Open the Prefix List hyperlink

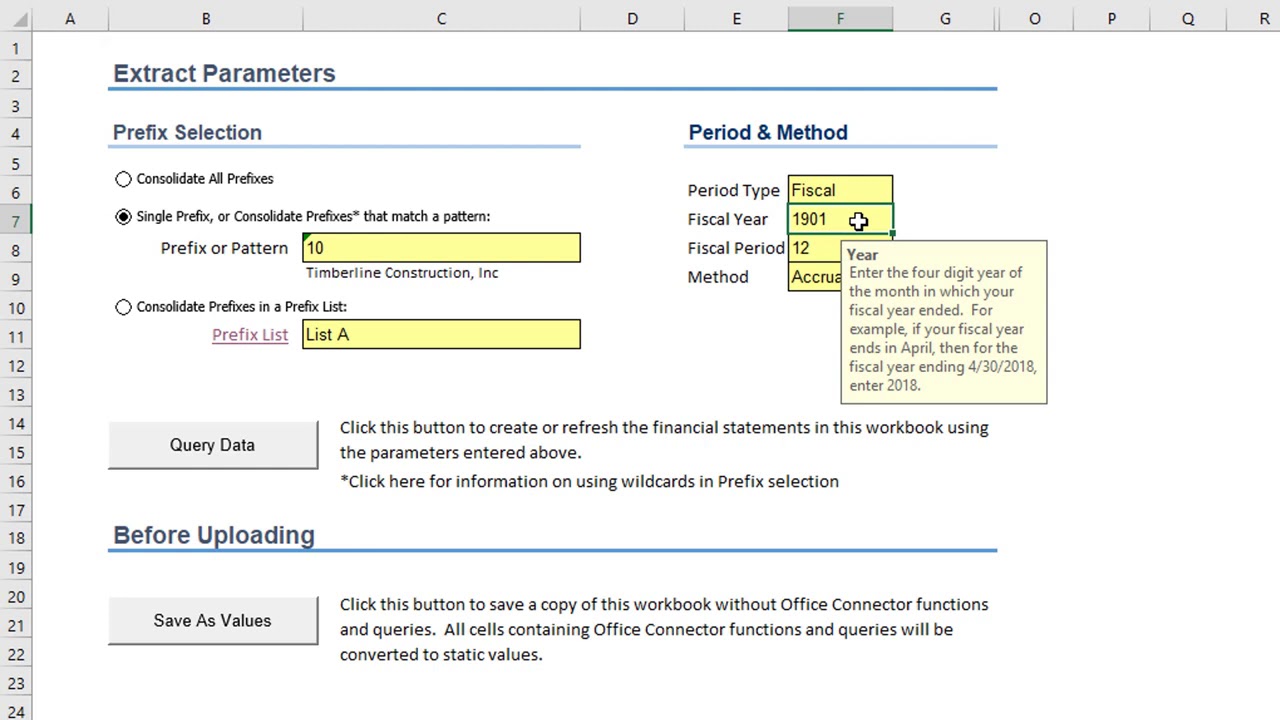[x=250, y=335]
